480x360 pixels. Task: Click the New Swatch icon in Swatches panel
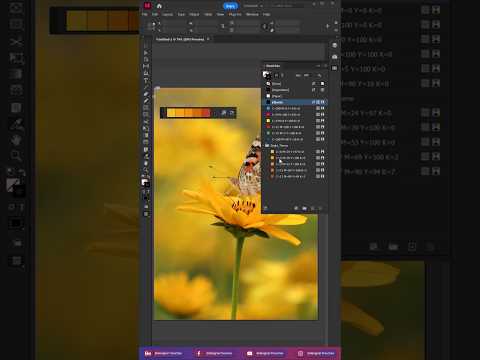(313, 208)
